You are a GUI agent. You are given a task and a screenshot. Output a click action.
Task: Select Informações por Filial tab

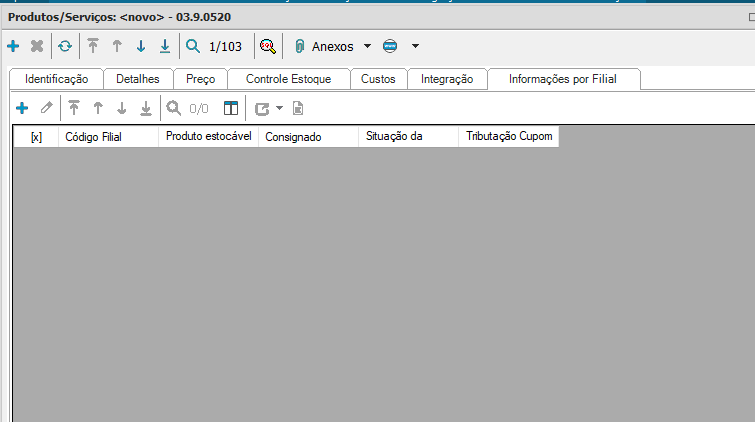click(x=562, y=79)
